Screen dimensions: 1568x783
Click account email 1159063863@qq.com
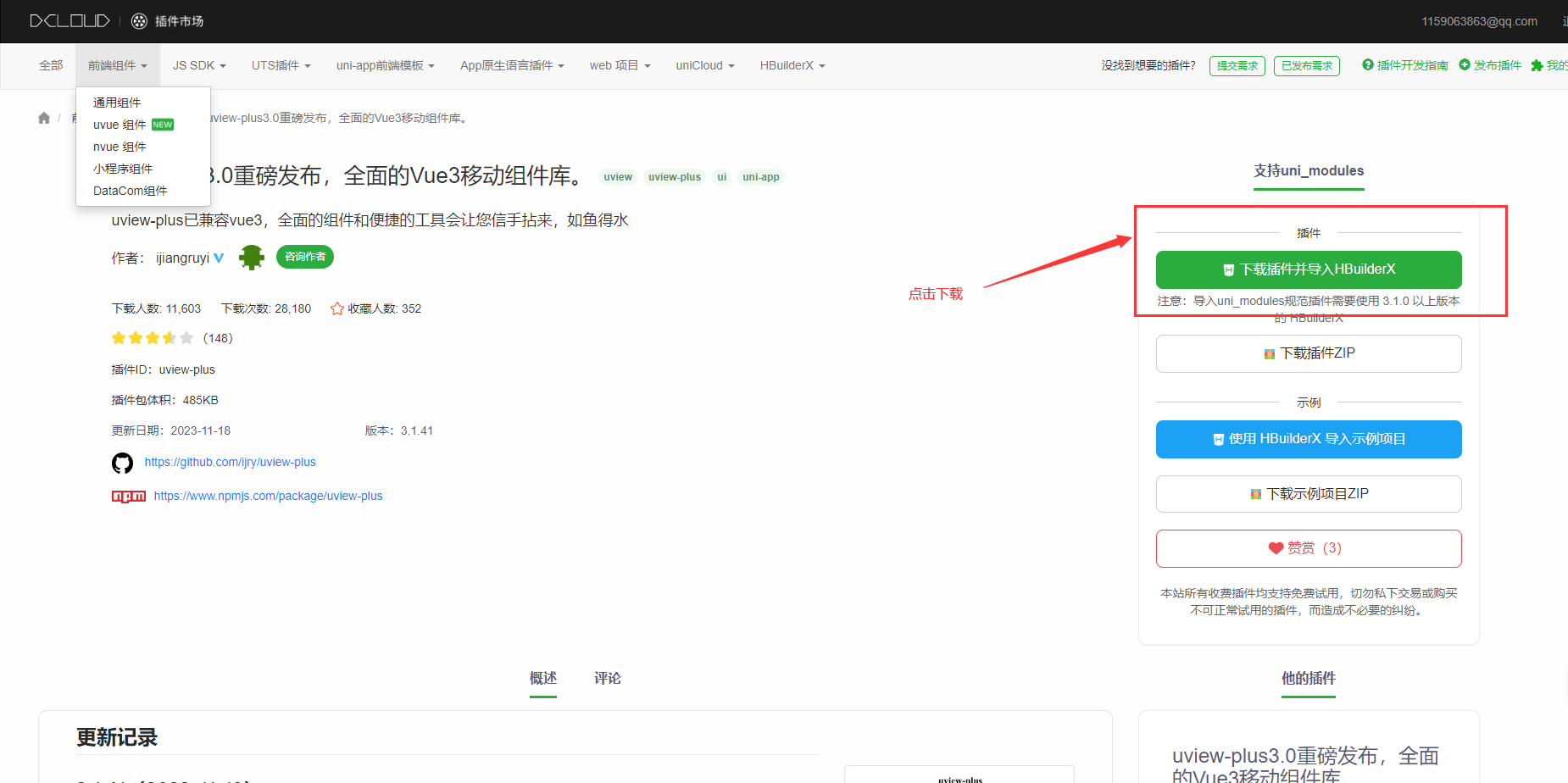pos(1479,21)
